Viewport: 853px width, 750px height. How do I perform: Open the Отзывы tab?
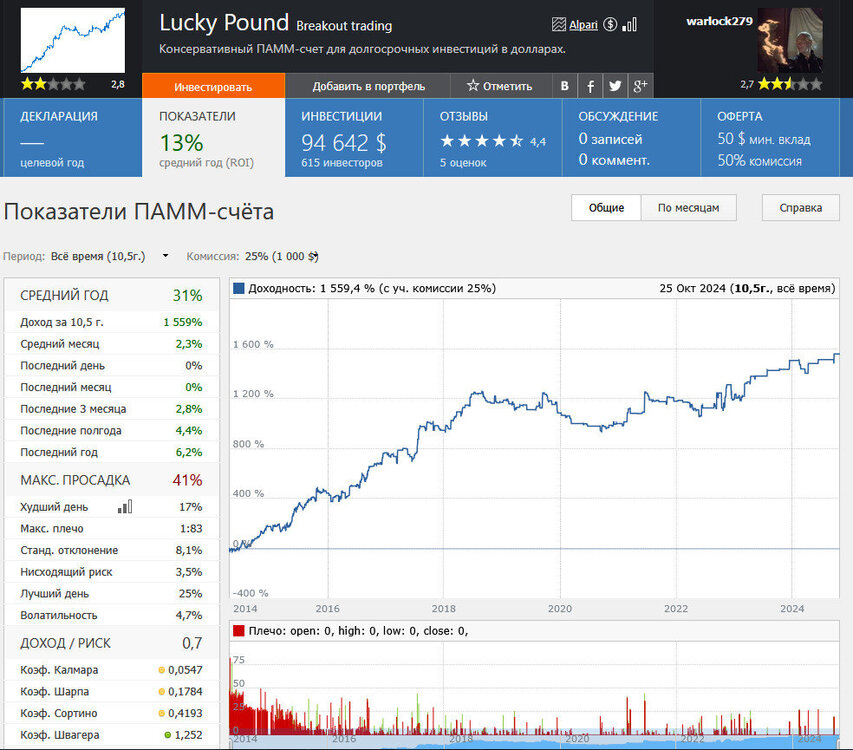(492, 138)
